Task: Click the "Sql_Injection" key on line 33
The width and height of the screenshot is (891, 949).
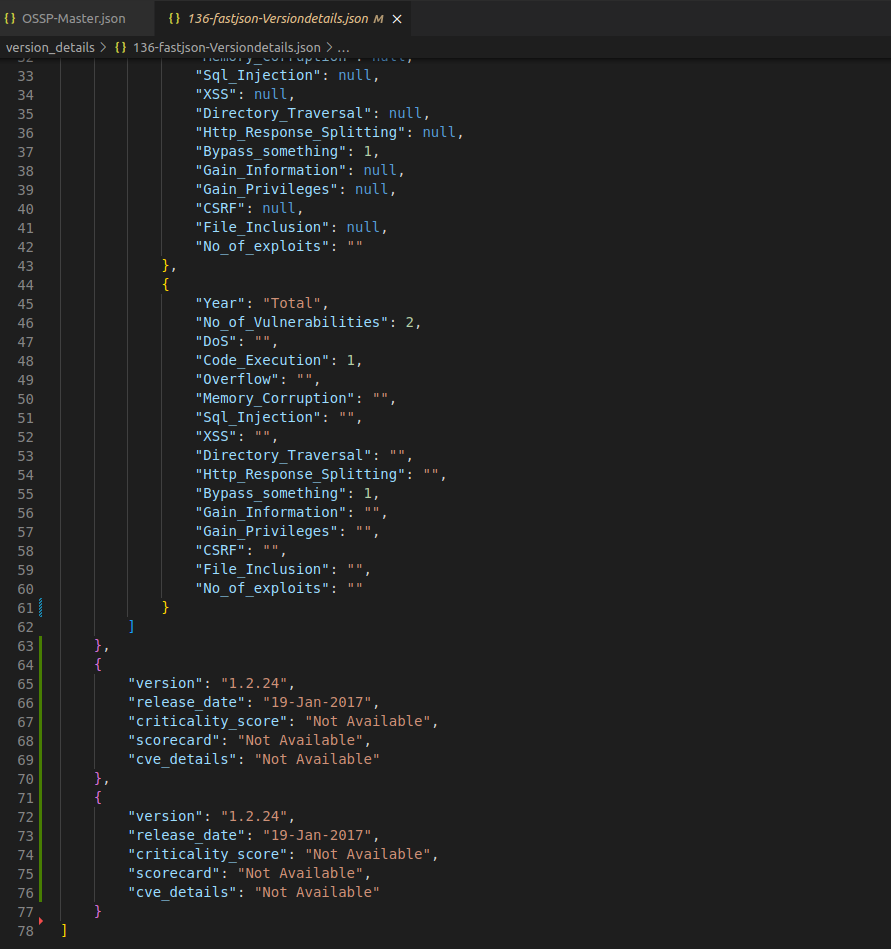Action: coord(258,75)
